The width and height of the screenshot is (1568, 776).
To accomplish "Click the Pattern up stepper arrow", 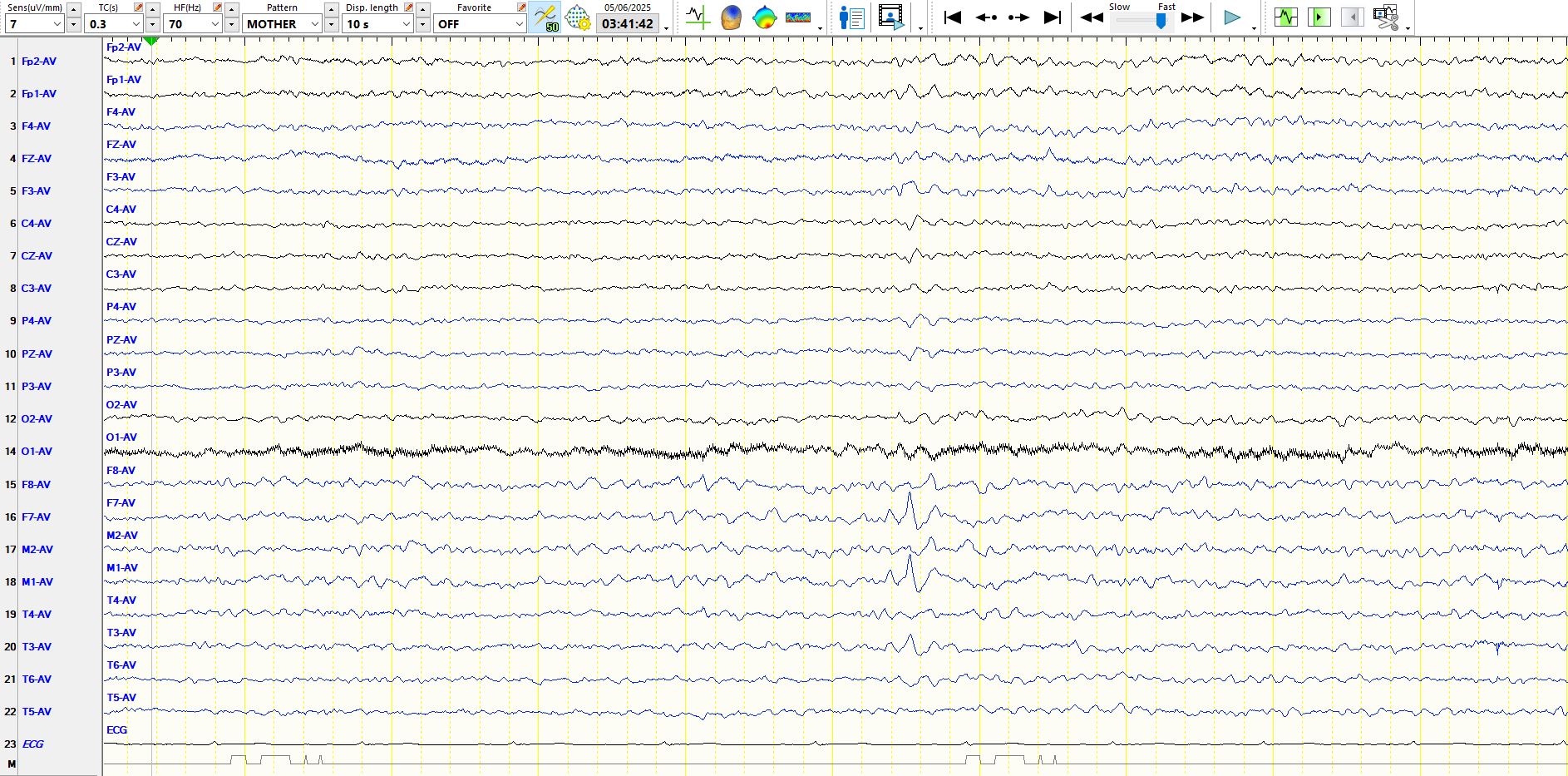I will coord(331,9).
